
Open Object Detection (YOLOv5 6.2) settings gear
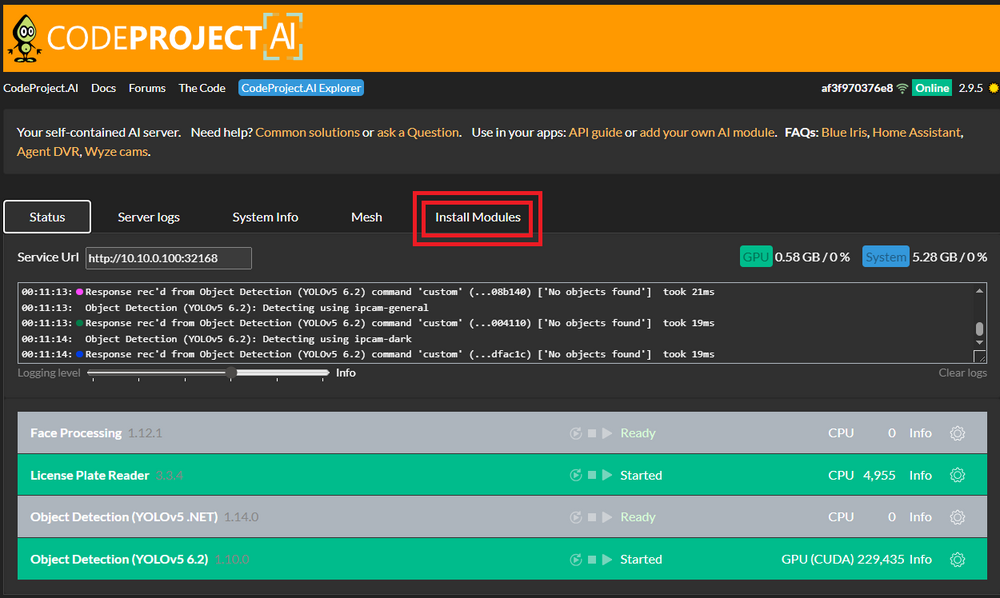pyautogui.click(x=957, y=560)
